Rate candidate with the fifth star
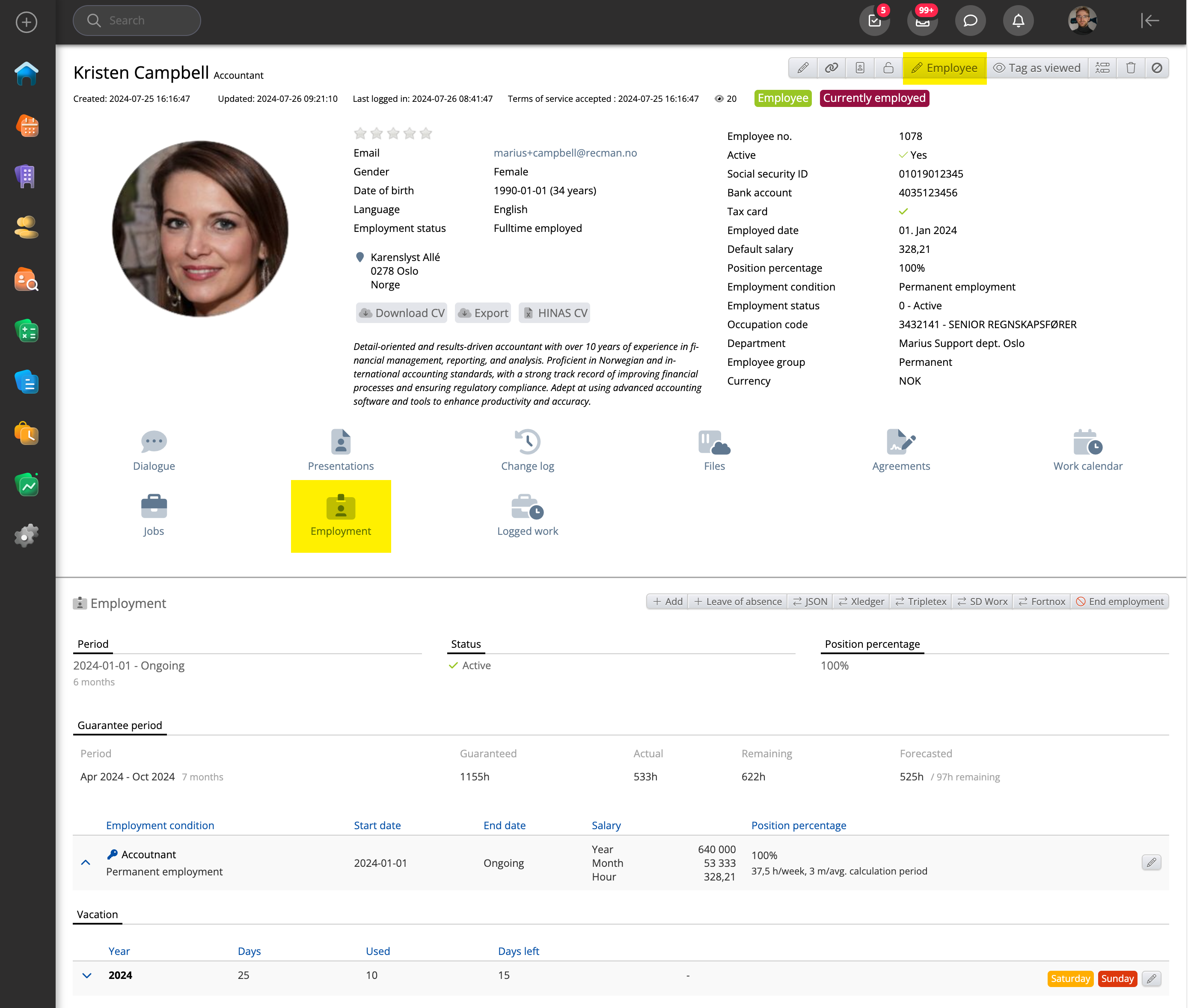The image size is (1188, 1008). click(x=426, y=134)
